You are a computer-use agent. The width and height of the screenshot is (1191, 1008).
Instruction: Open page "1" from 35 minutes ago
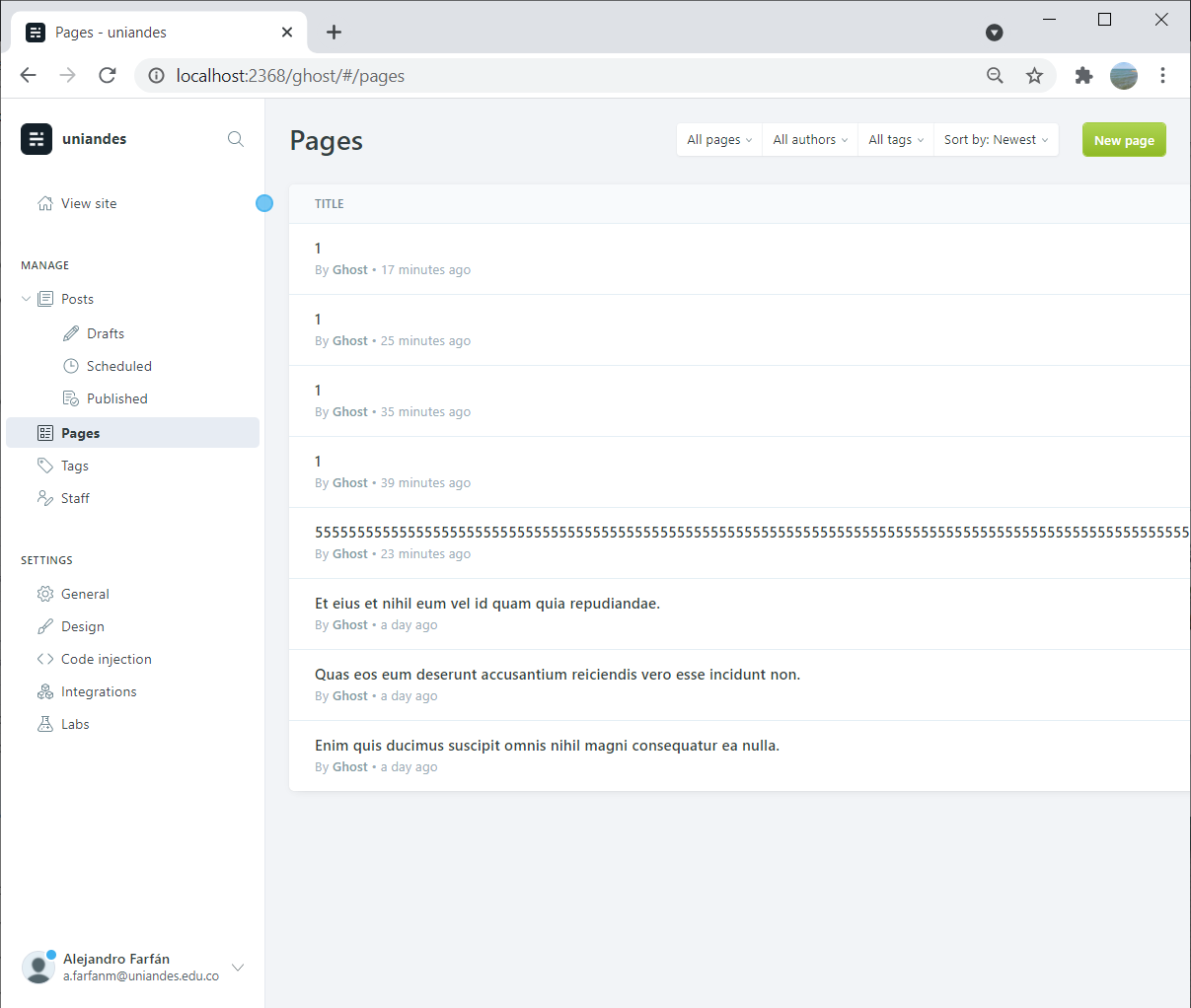(x=739, y=401)
